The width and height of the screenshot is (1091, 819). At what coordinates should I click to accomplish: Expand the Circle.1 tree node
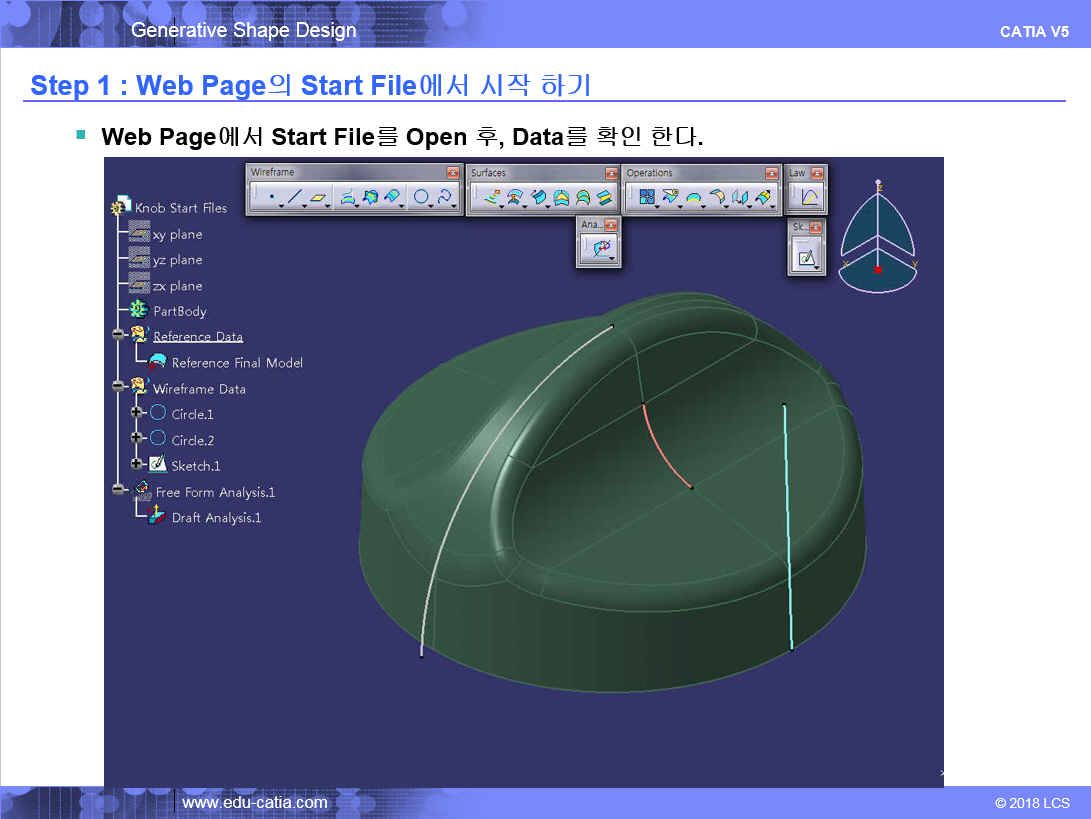point(137,413)
